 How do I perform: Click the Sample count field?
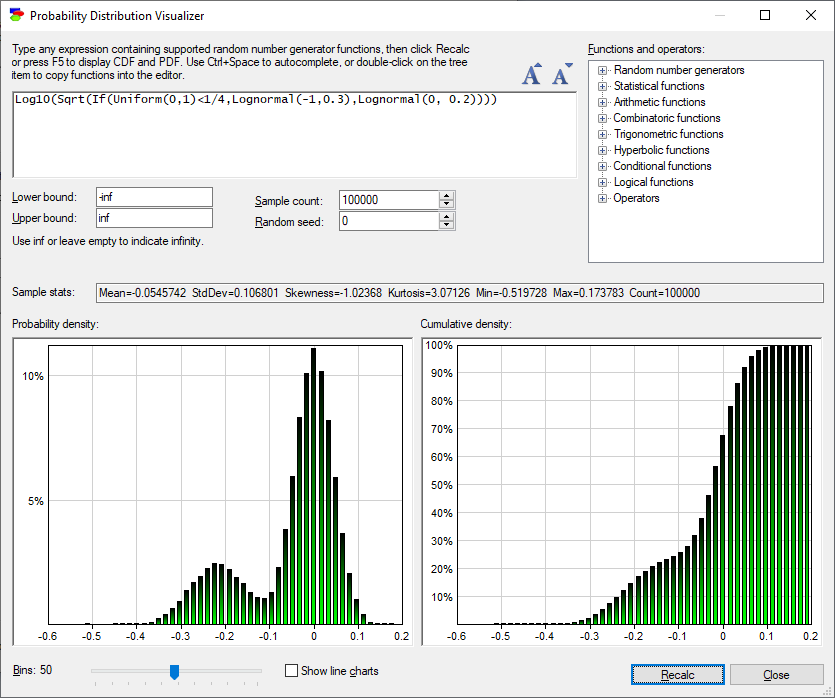[x=389, y=200]
